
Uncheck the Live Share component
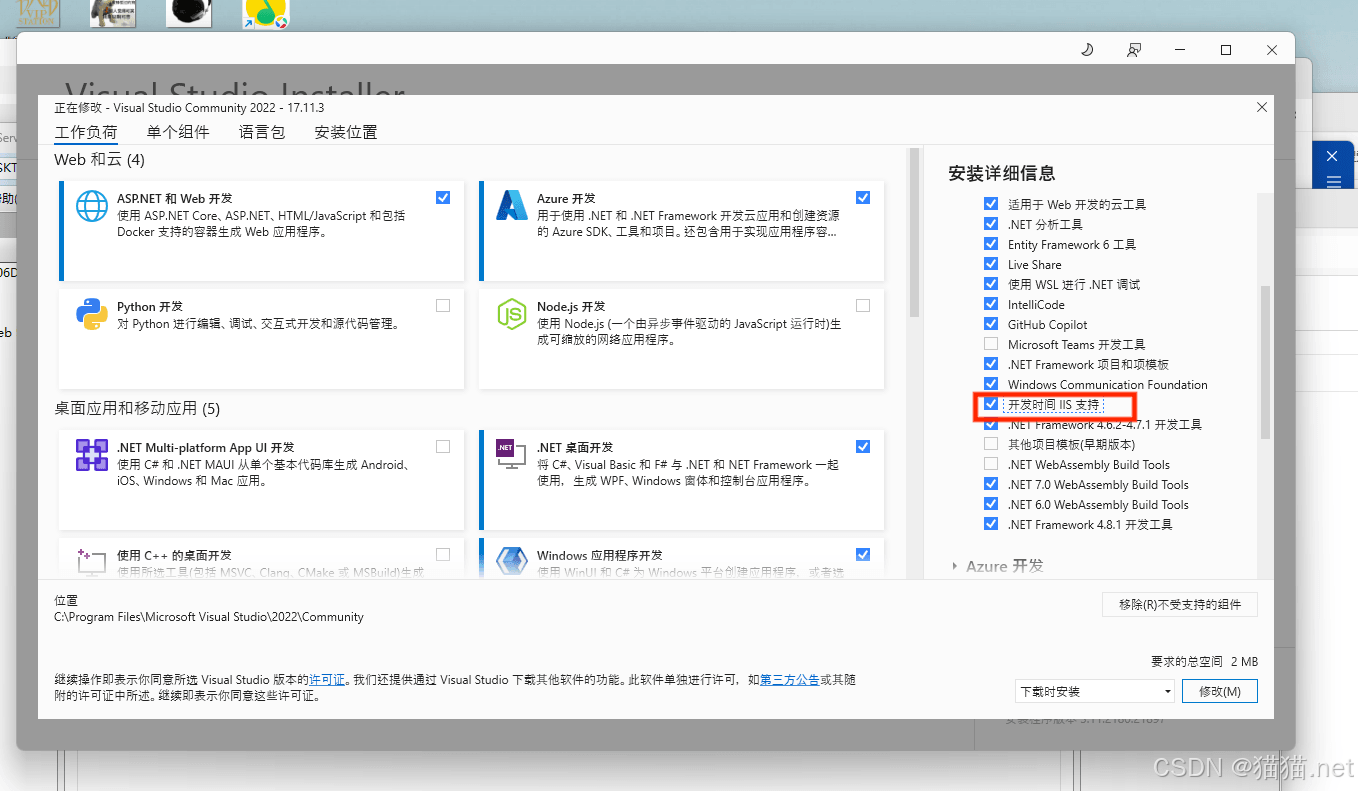tap(991, 264)
